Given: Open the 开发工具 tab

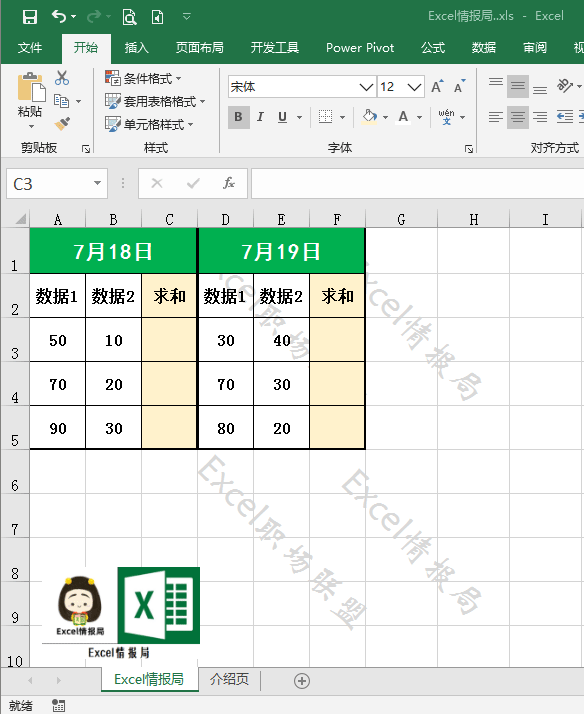Looking at the screenshot, I should pyautogui.click(x=274, y=47).
